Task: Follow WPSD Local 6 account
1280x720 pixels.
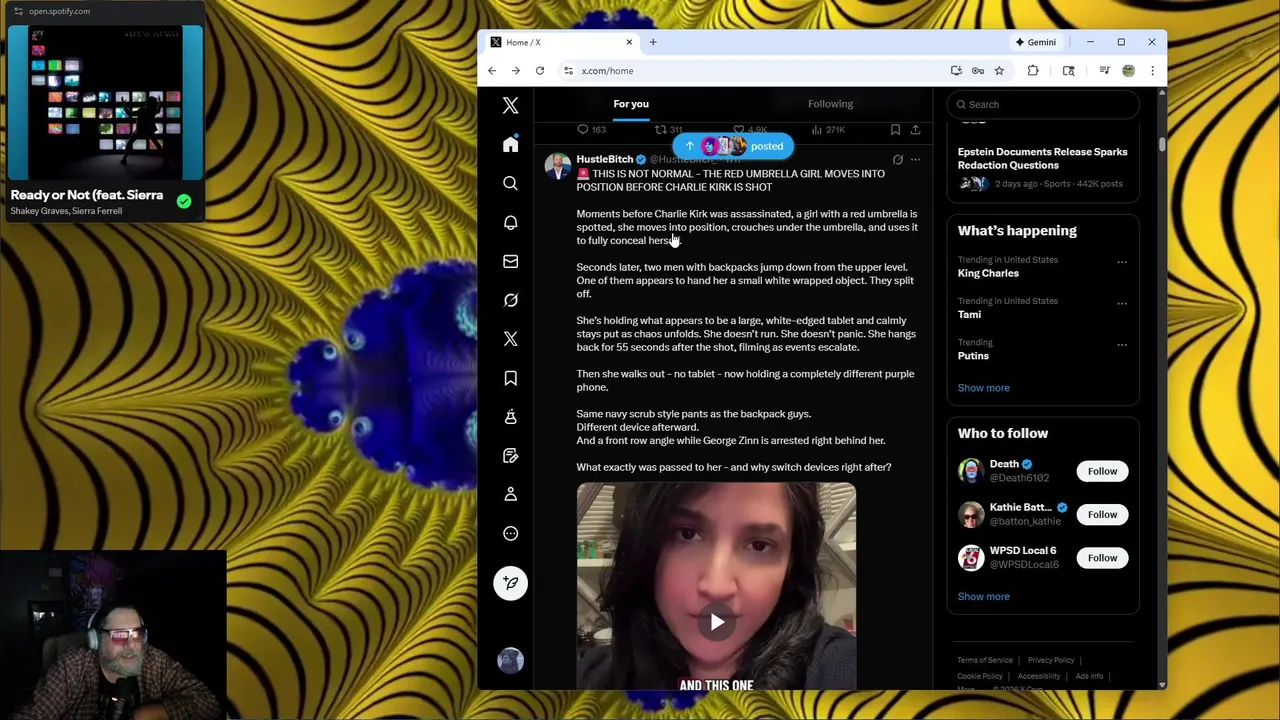Action: (1102, 558)
